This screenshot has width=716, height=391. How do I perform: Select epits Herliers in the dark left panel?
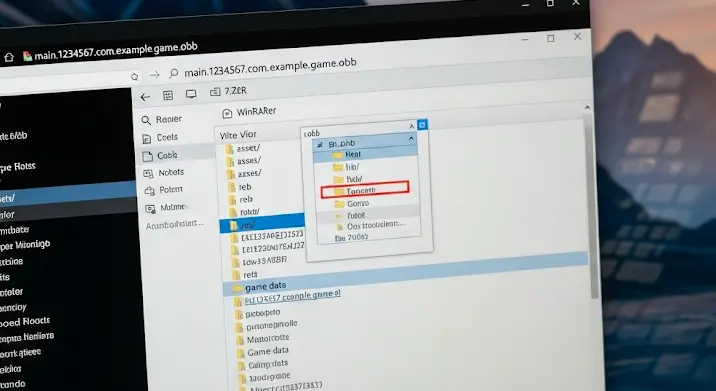[x=27, y=338]
